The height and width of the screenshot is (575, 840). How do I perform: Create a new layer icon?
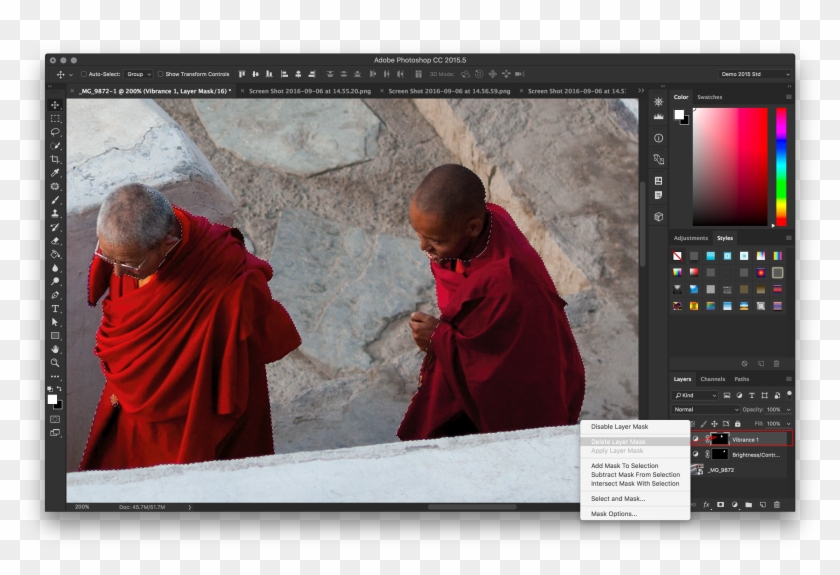(763, 505)
